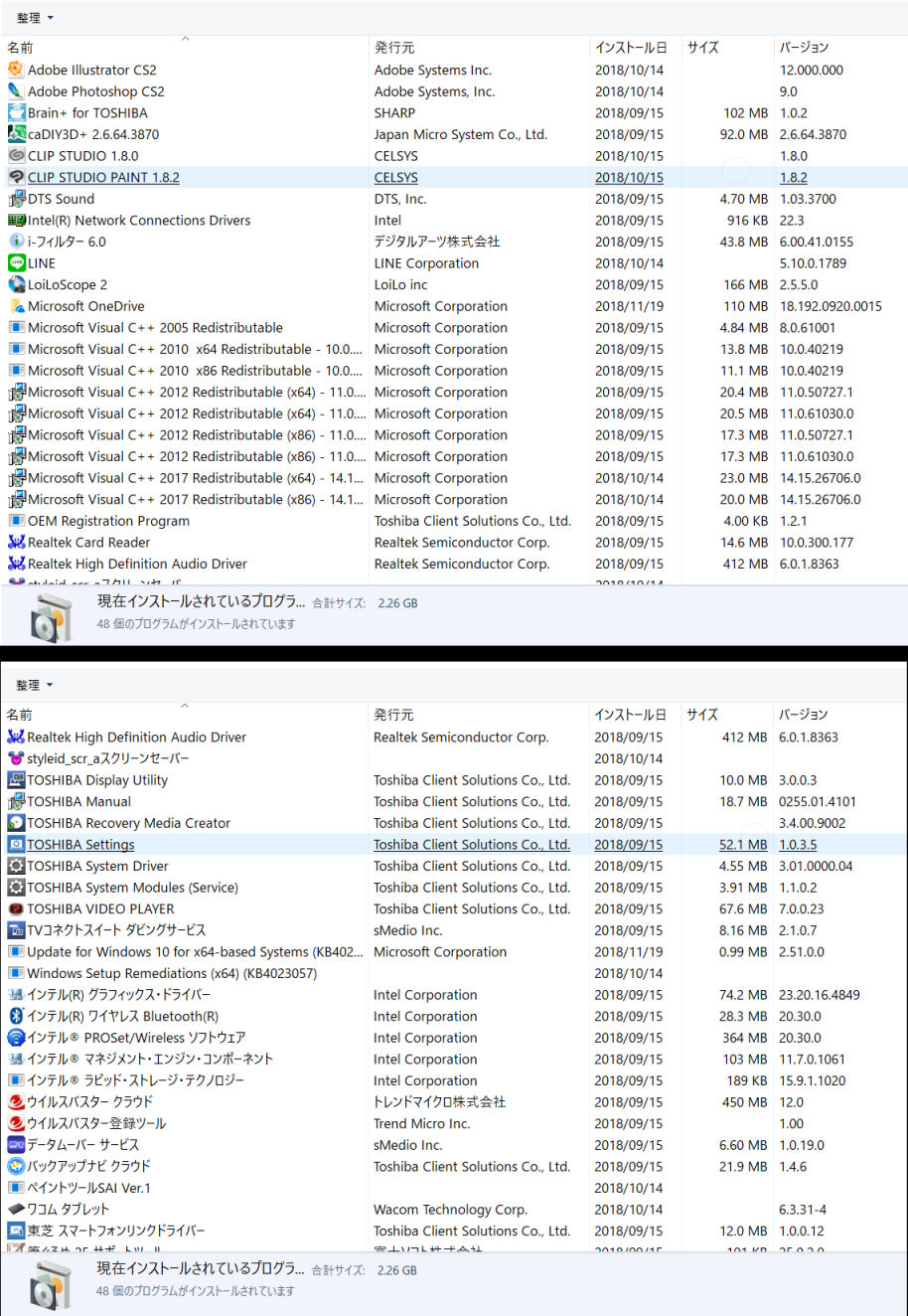
Task: Select the Brain+ for TOSHIBA icon
Action: 16,113
